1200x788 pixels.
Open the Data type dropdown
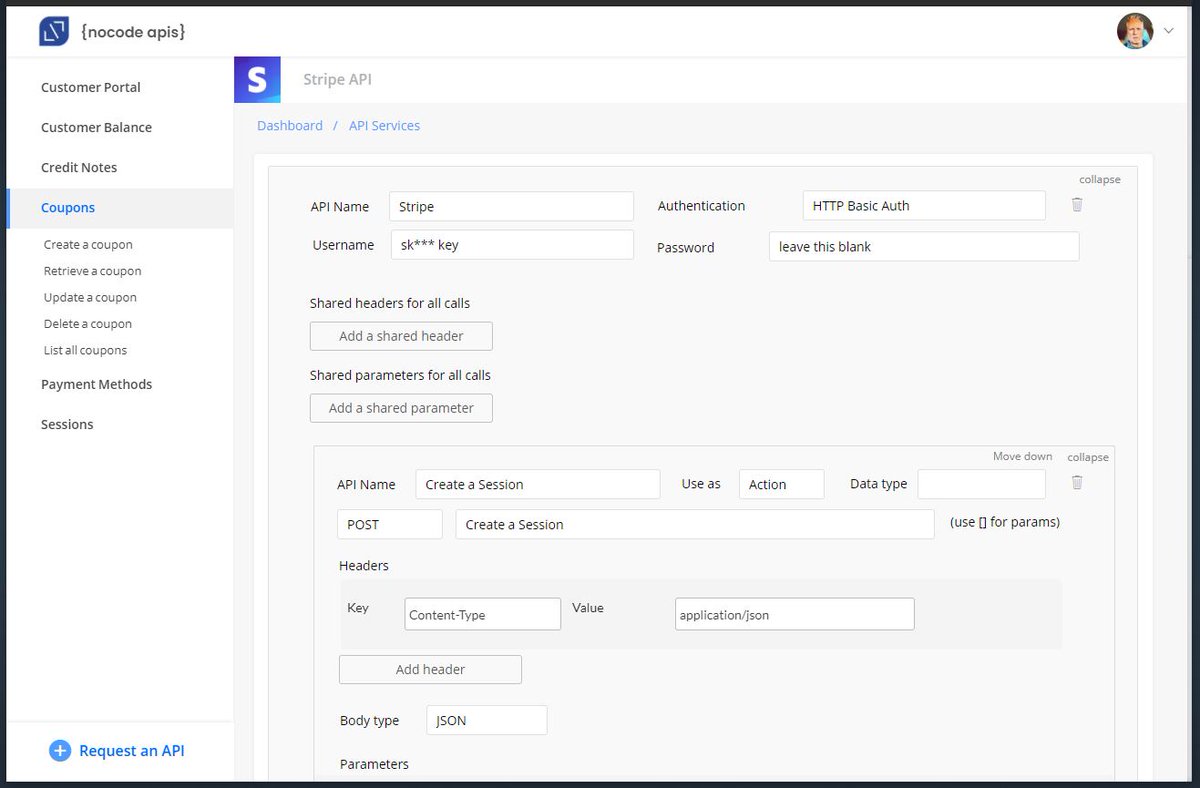pos(982,484)
